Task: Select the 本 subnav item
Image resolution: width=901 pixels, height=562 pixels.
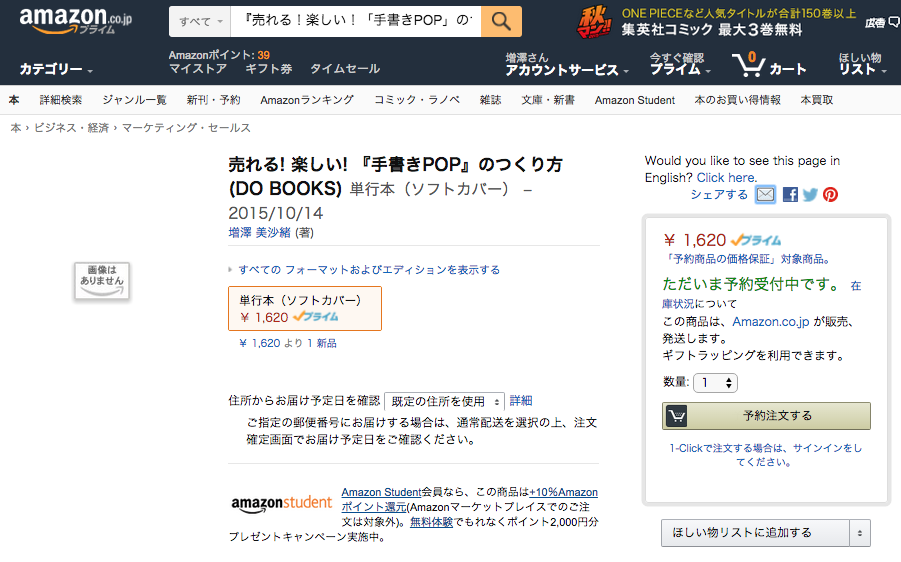Action: (14, 100)
